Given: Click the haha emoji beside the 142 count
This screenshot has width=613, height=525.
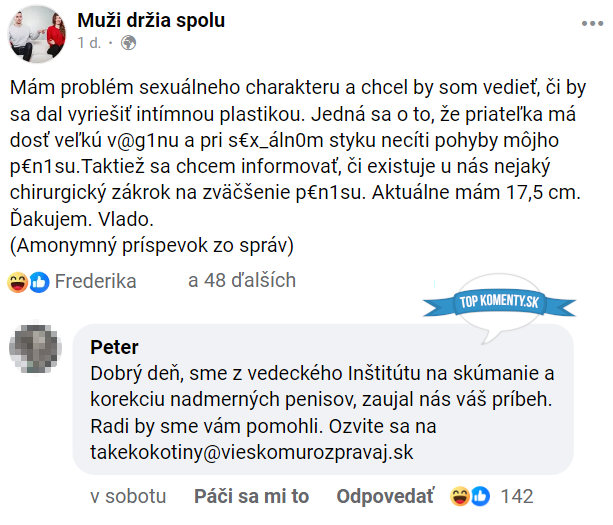Looking at the screenshot, I should [461, 496].
